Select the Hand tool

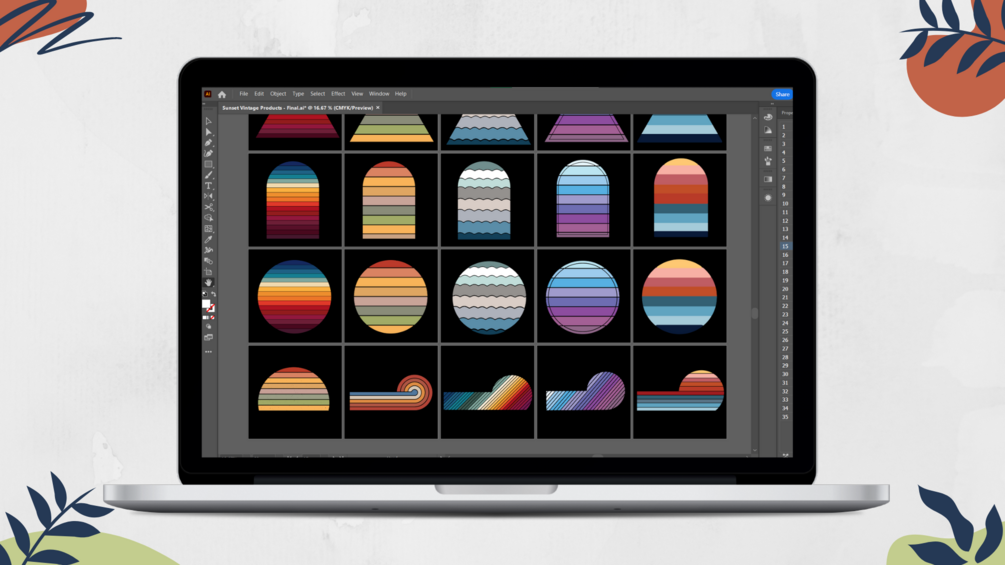tap(208, 282)
